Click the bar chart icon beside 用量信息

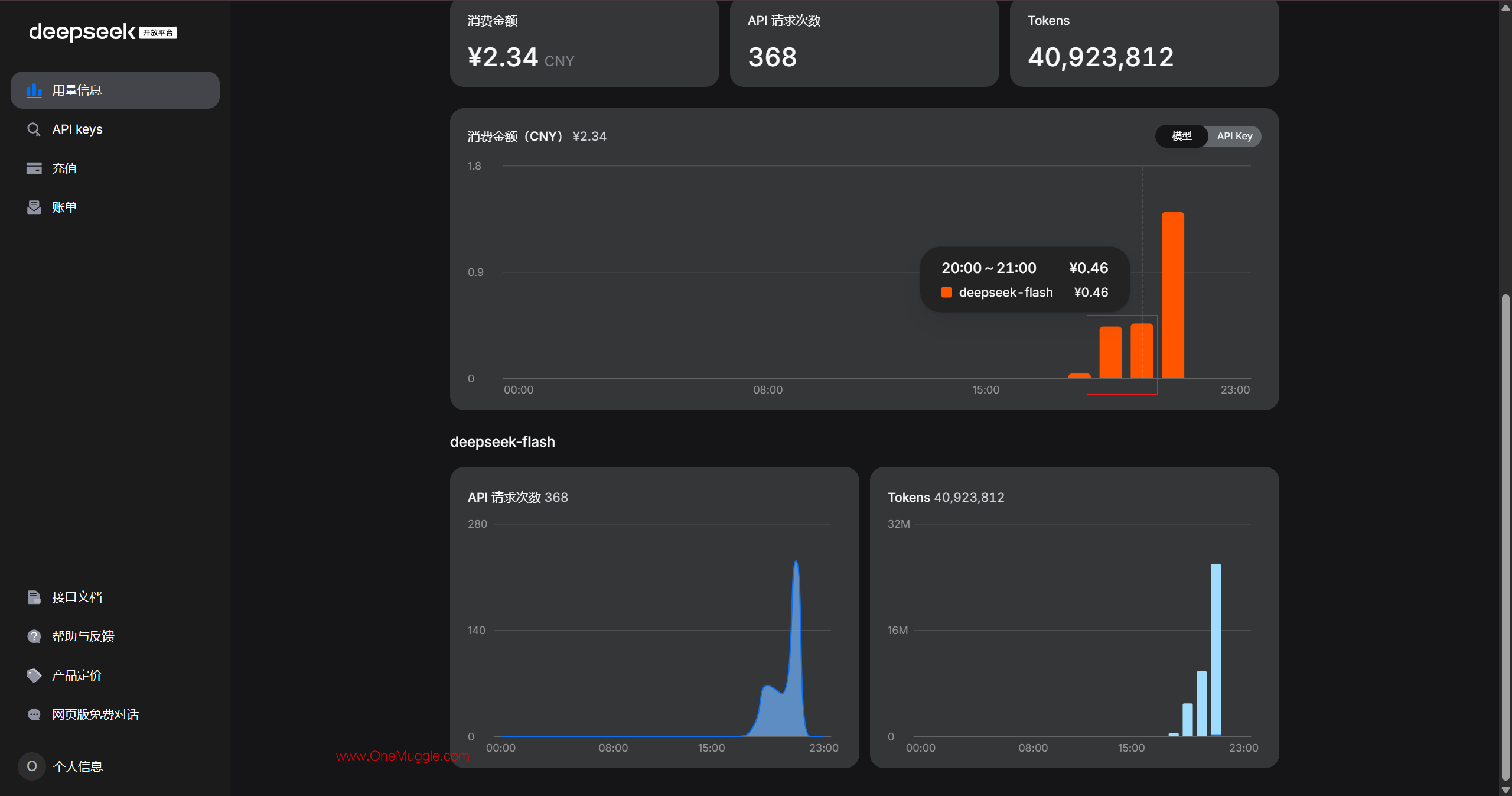click(x=34, y=90)
